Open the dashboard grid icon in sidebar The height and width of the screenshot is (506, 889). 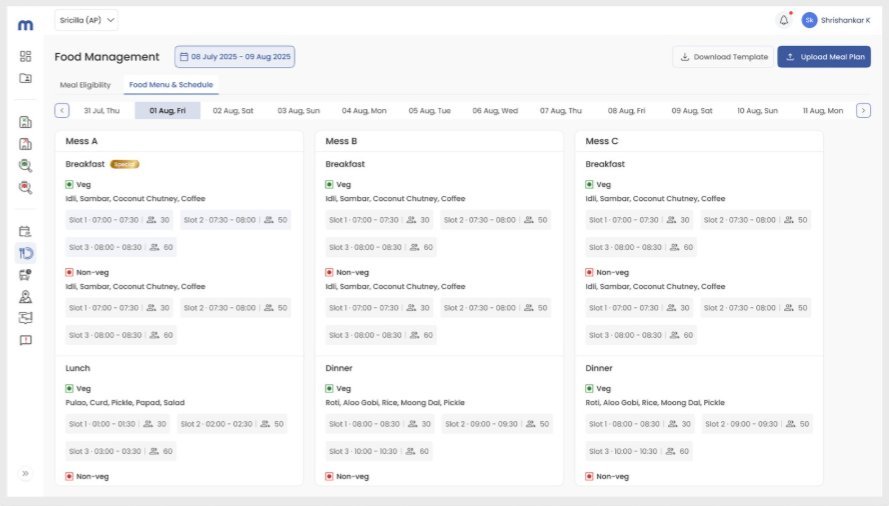pos(26,56)
